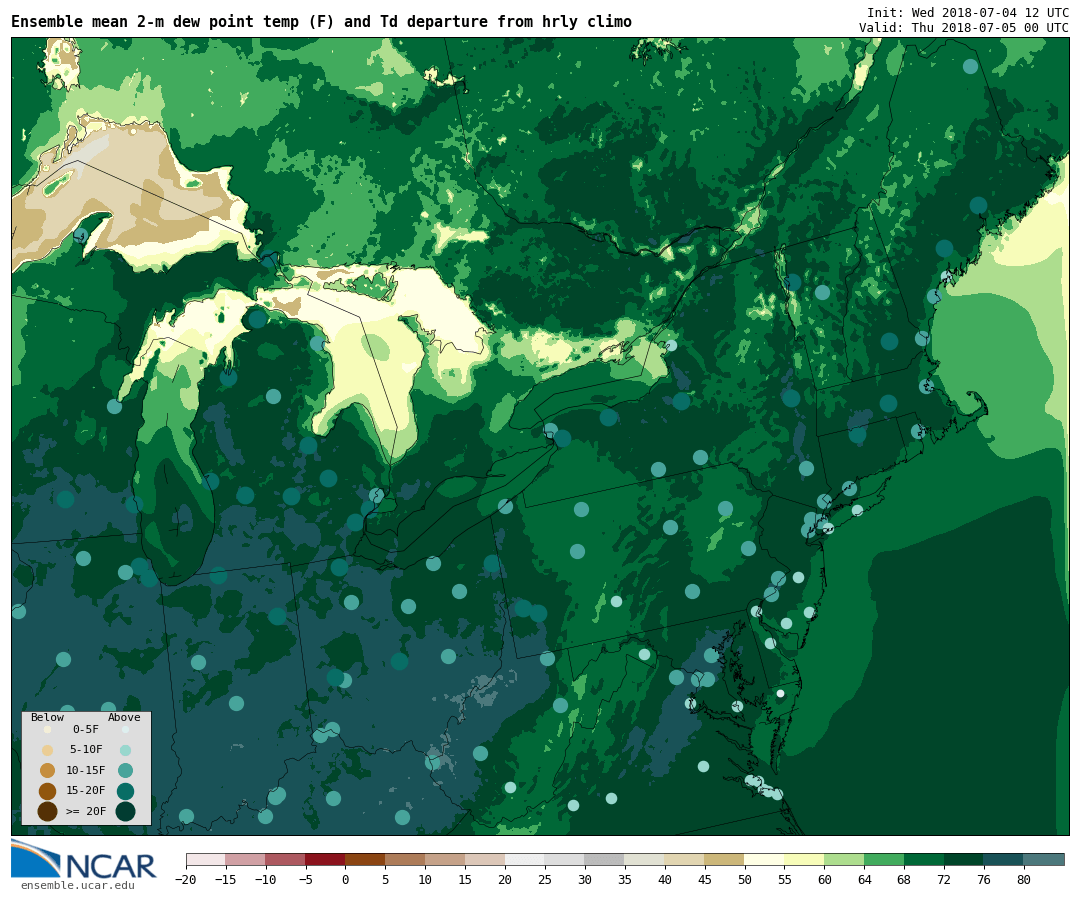Click the Above >= 20F darkest teal legend circle
The image size is (1080, 898).
[125, 811]
